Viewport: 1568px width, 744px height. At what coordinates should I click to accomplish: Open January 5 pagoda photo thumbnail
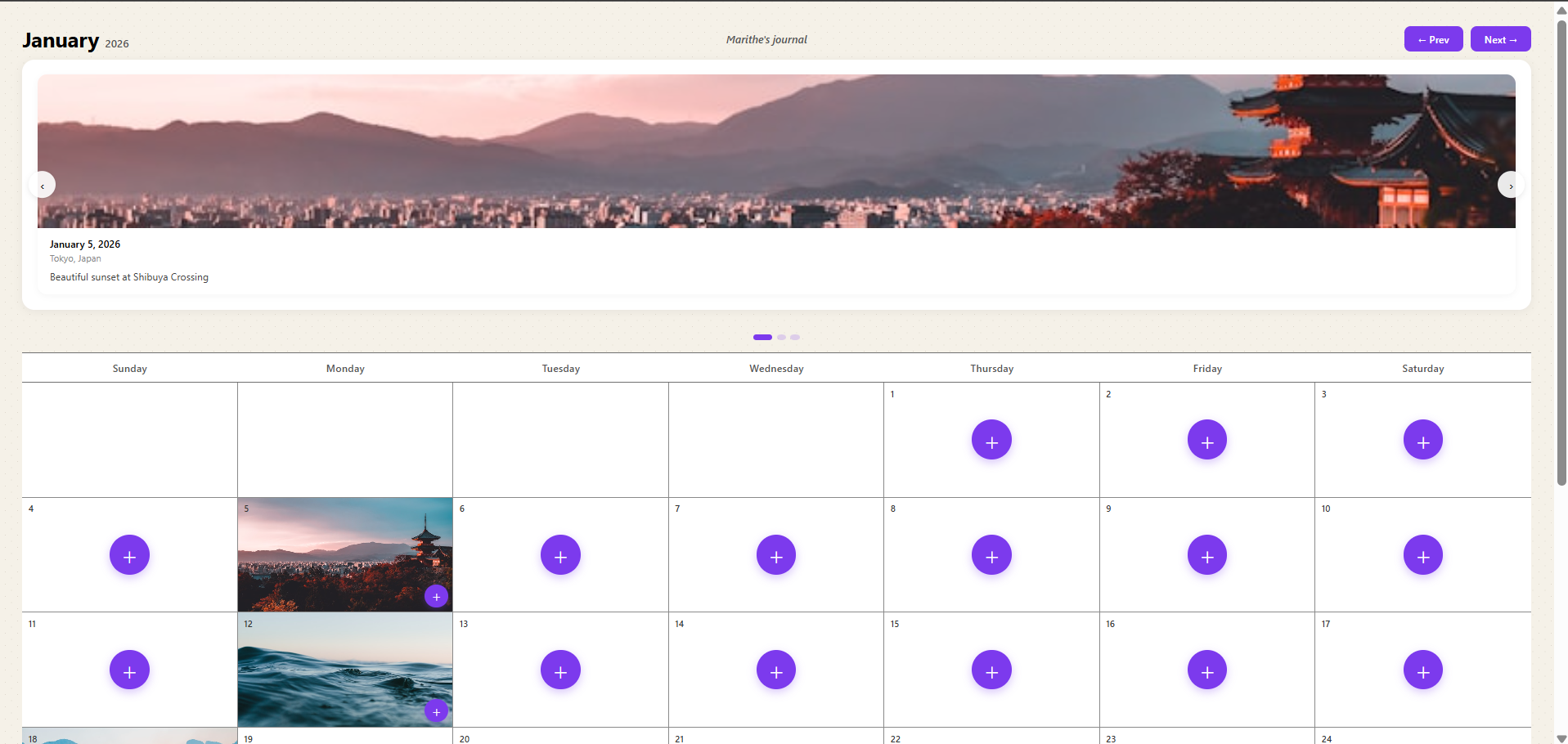[x=345, y=554]
